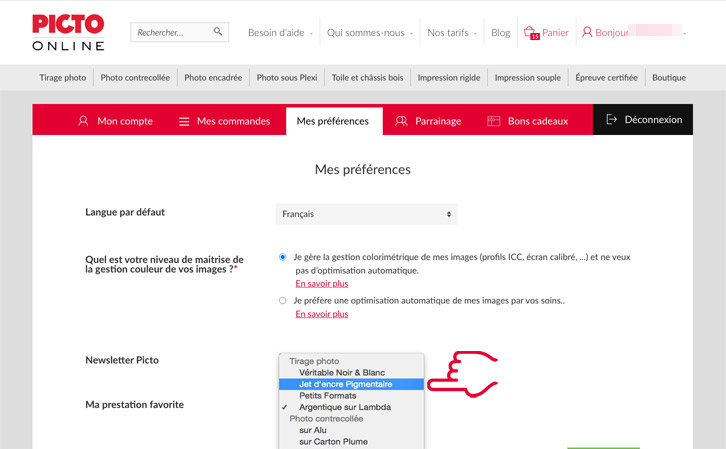Select automatic image optimisation radio option
This screenshot has height=449, width=726.
pos(283,300)
